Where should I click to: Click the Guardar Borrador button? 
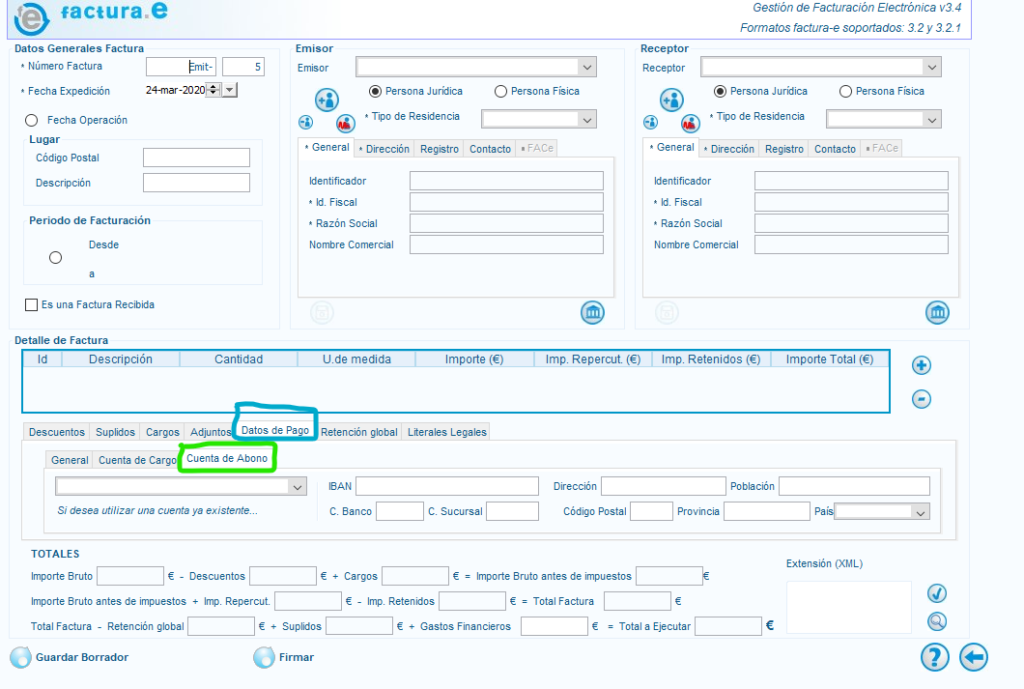70,657
